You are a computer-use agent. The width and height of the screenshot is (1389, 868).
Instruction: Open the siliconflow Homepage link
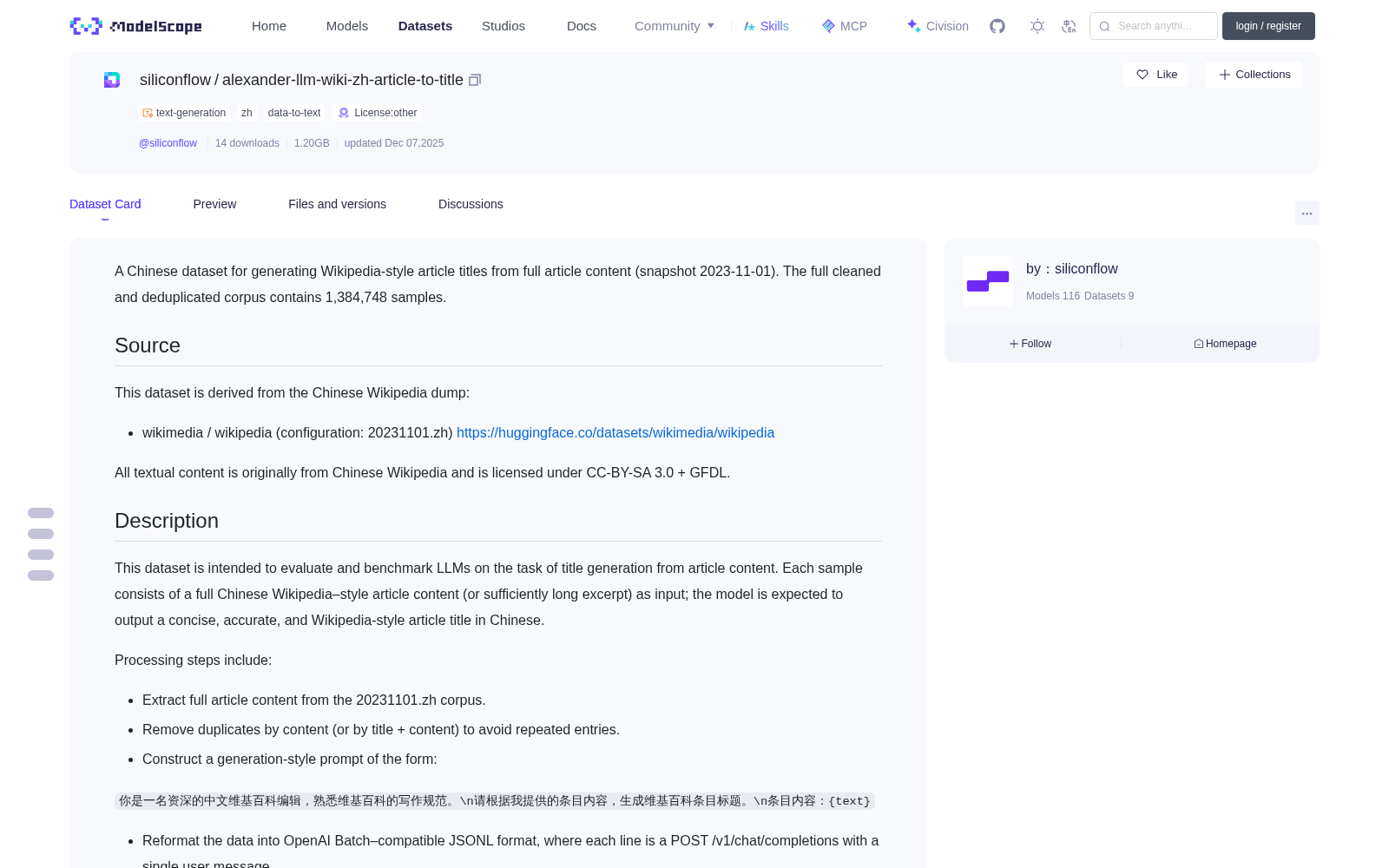[1225, 344]
